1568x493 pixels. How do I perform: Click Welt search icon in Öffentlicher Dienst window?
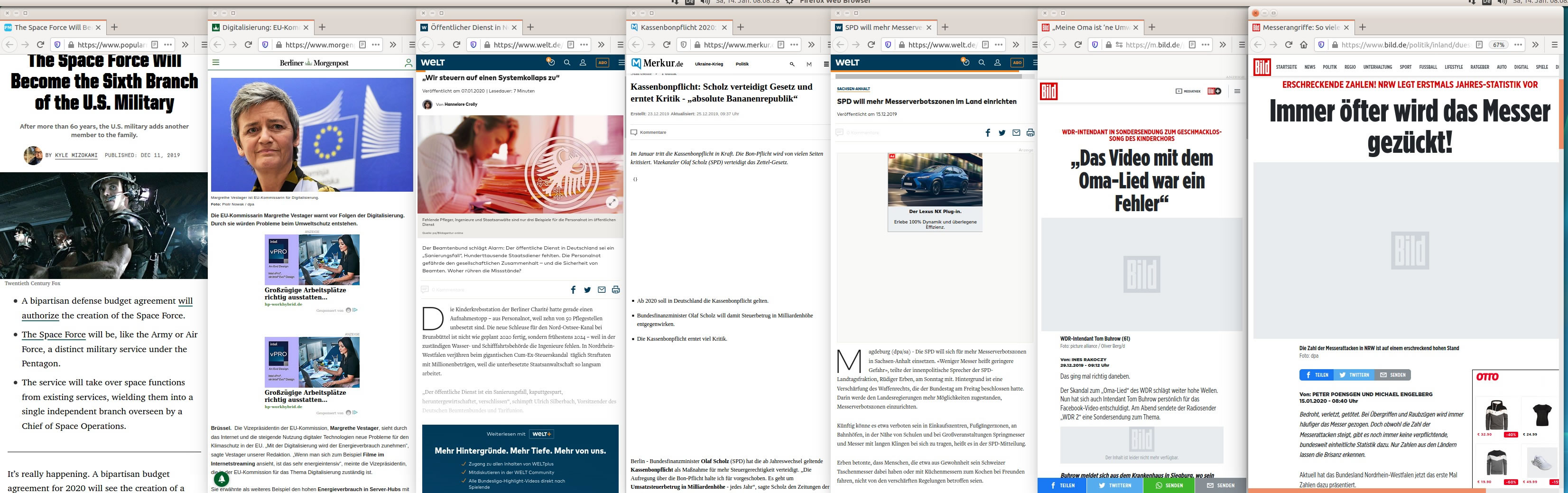pos(566,63)
